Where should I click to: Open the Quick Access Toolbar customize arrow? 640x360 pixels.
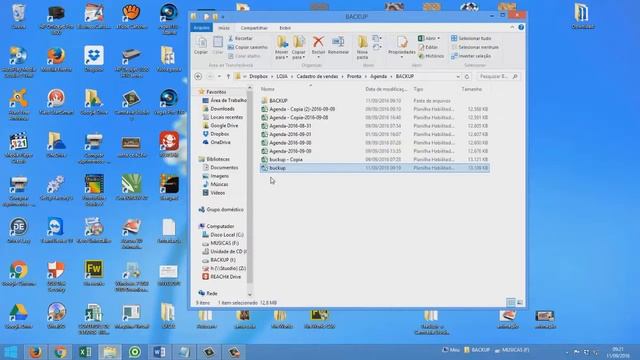(223, 17)
